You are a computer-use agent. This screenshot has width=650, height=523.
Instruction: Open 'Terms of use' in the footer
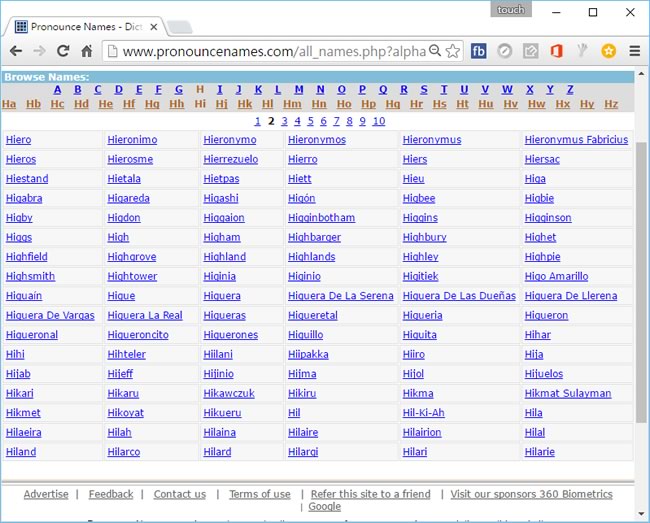click(260, 494)
